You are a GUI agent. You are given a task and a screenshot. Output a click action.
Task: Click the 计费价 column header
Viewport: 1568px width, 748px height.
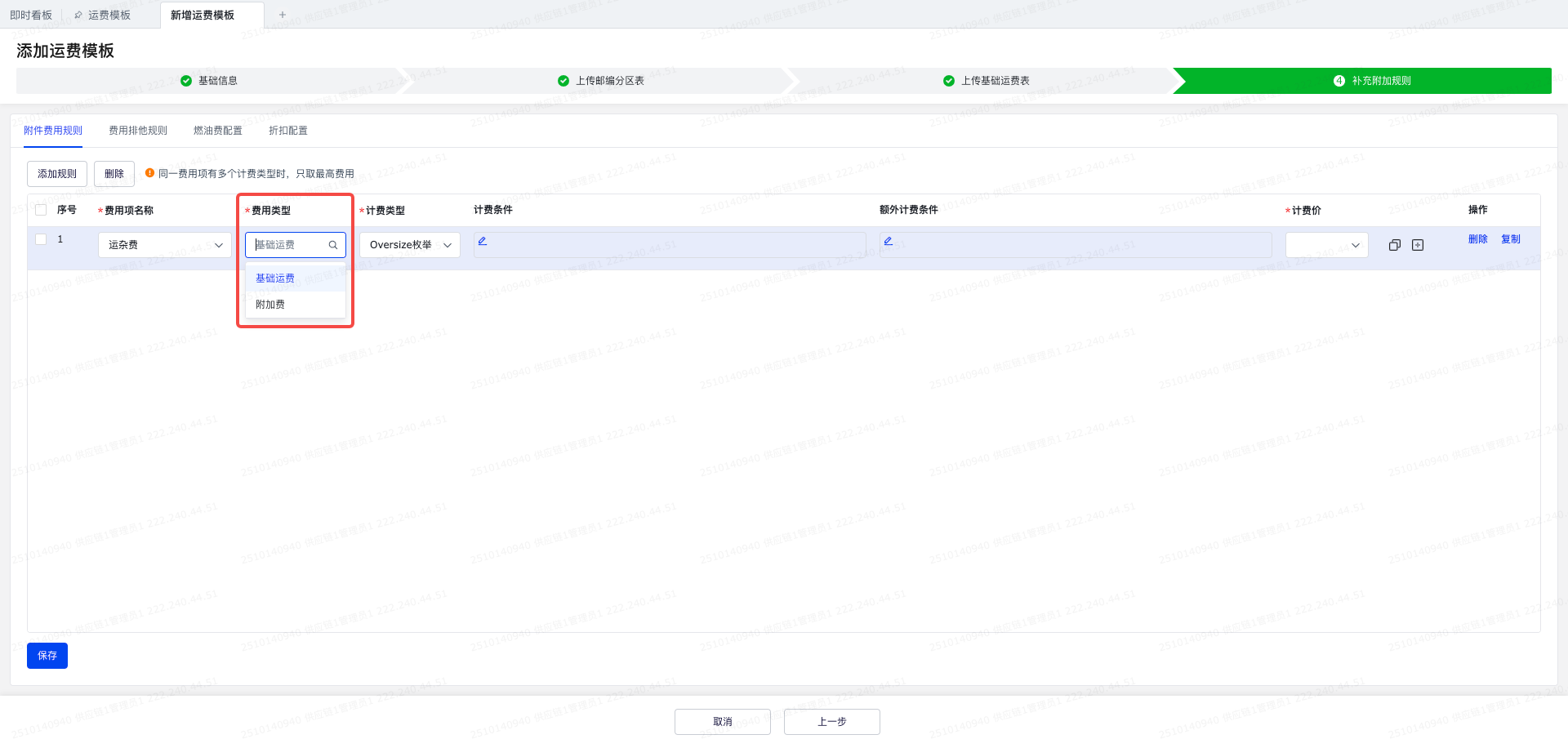(1307, 211)
